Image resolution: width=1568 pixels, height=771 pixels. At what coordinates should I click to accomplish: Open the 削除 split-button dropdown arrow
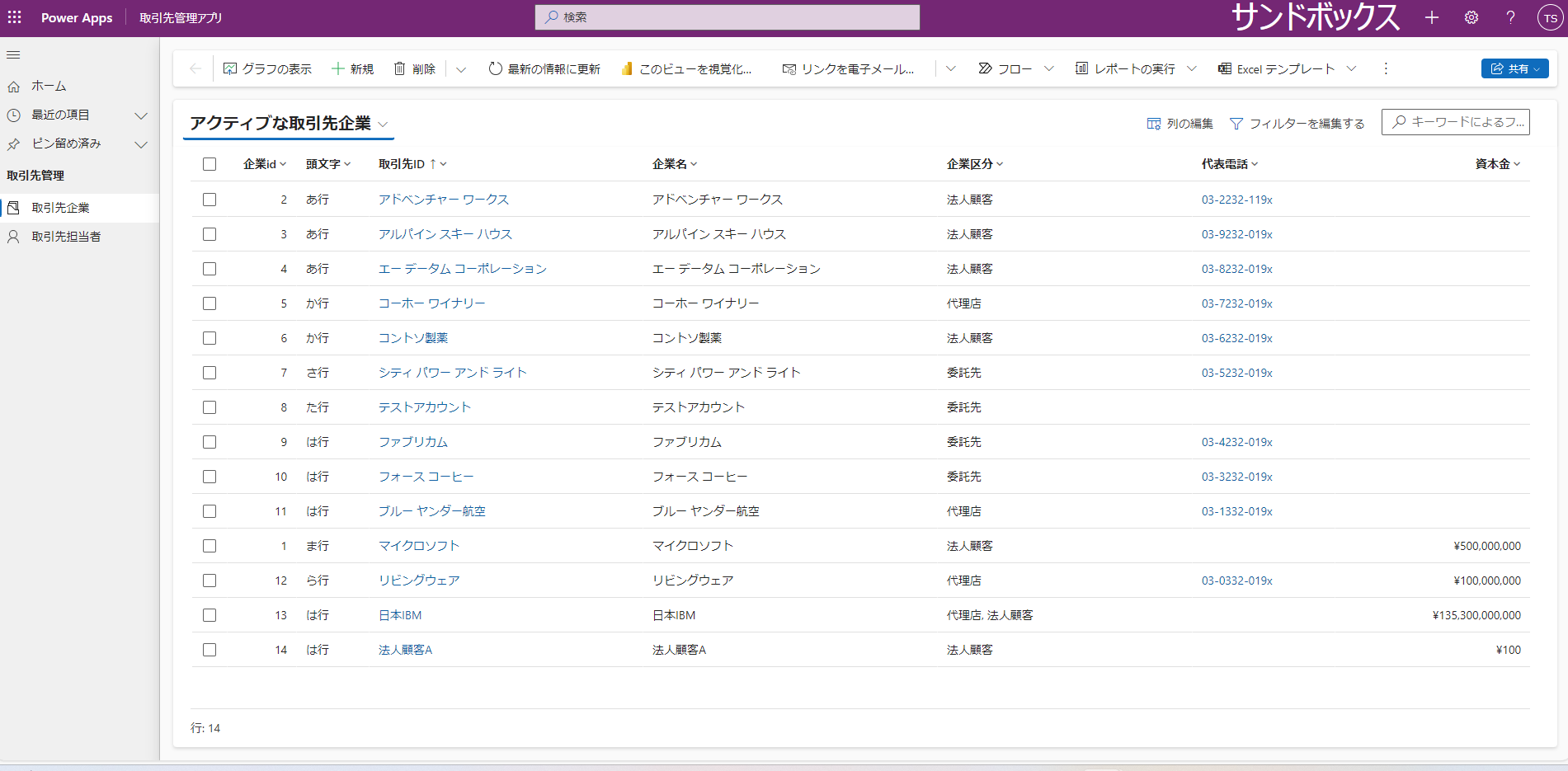[x=461, y=69]
